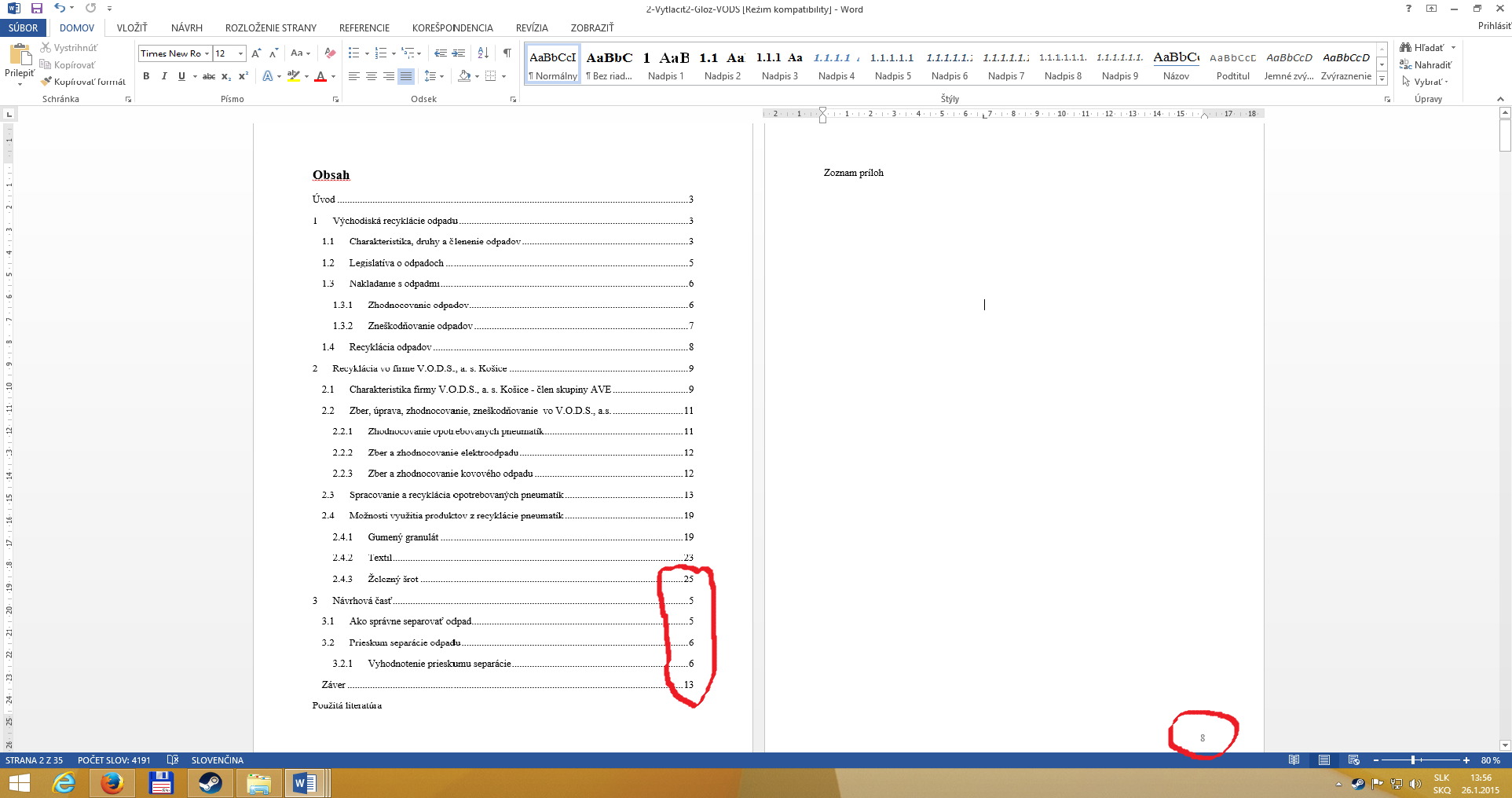Open Firefox from the taskbar
This screenshot has height=798, width=1512.
tap(112, 783)
